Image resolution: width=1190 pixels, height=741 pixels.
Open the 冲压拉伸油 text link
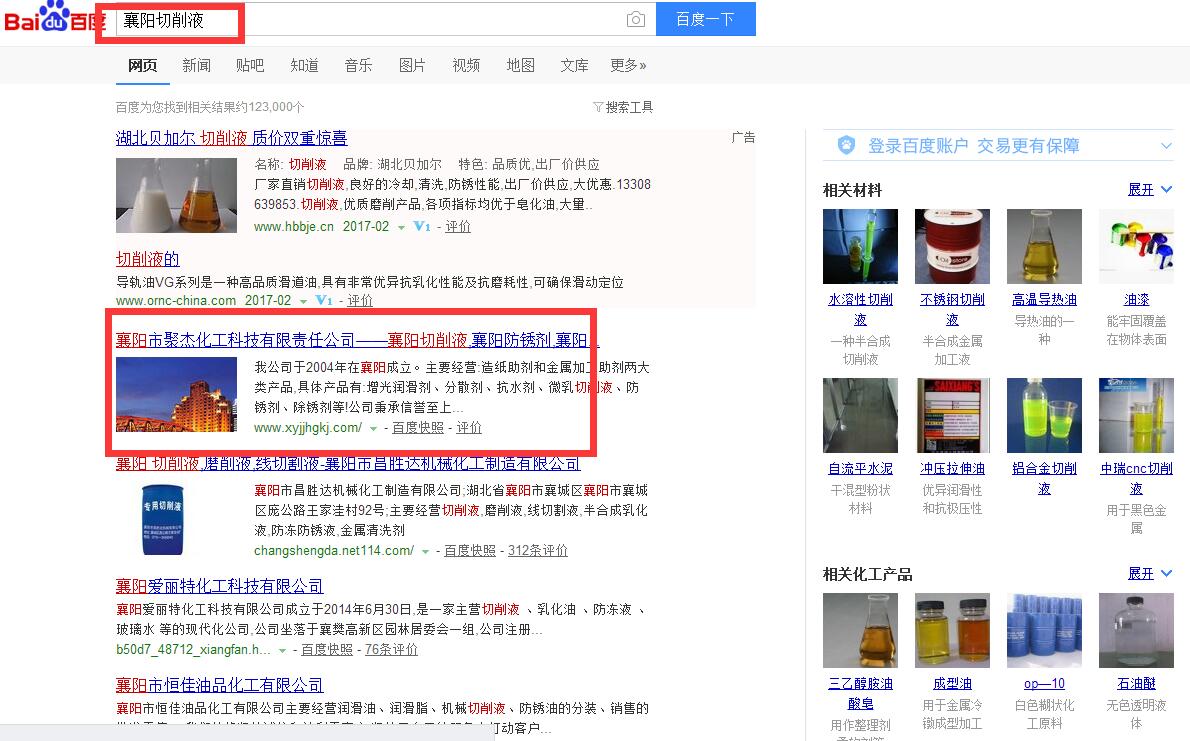click(952, 468)
